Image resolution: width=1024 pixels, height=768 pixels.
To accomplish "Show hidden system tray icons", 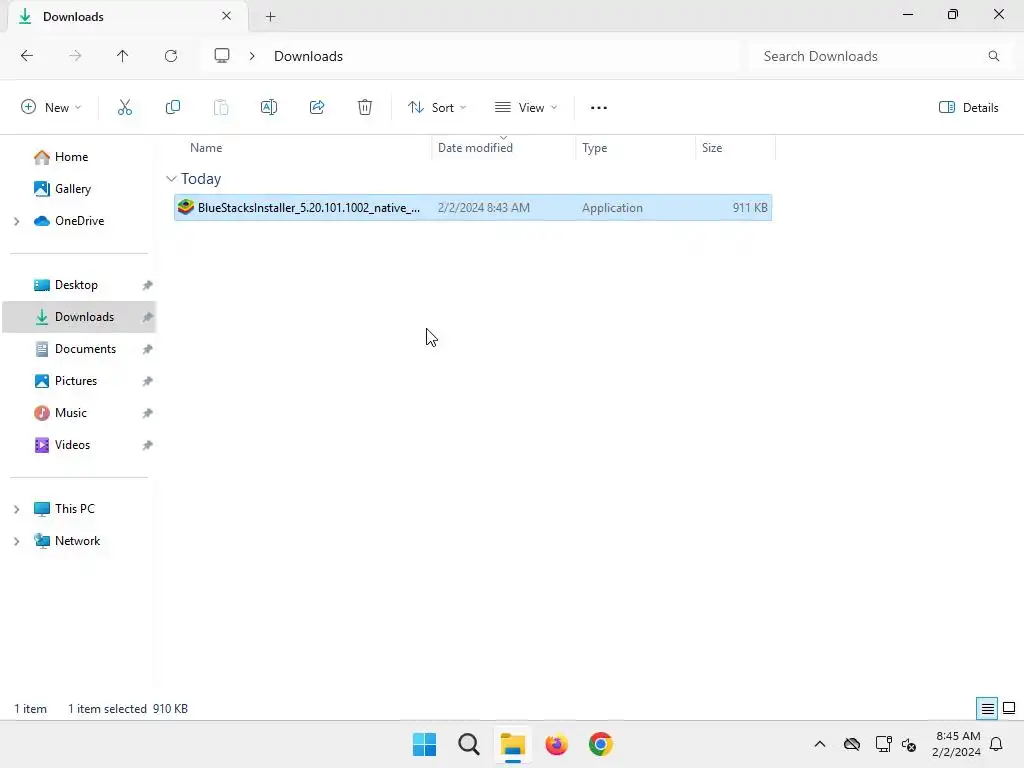I will [x=820, y=744].
